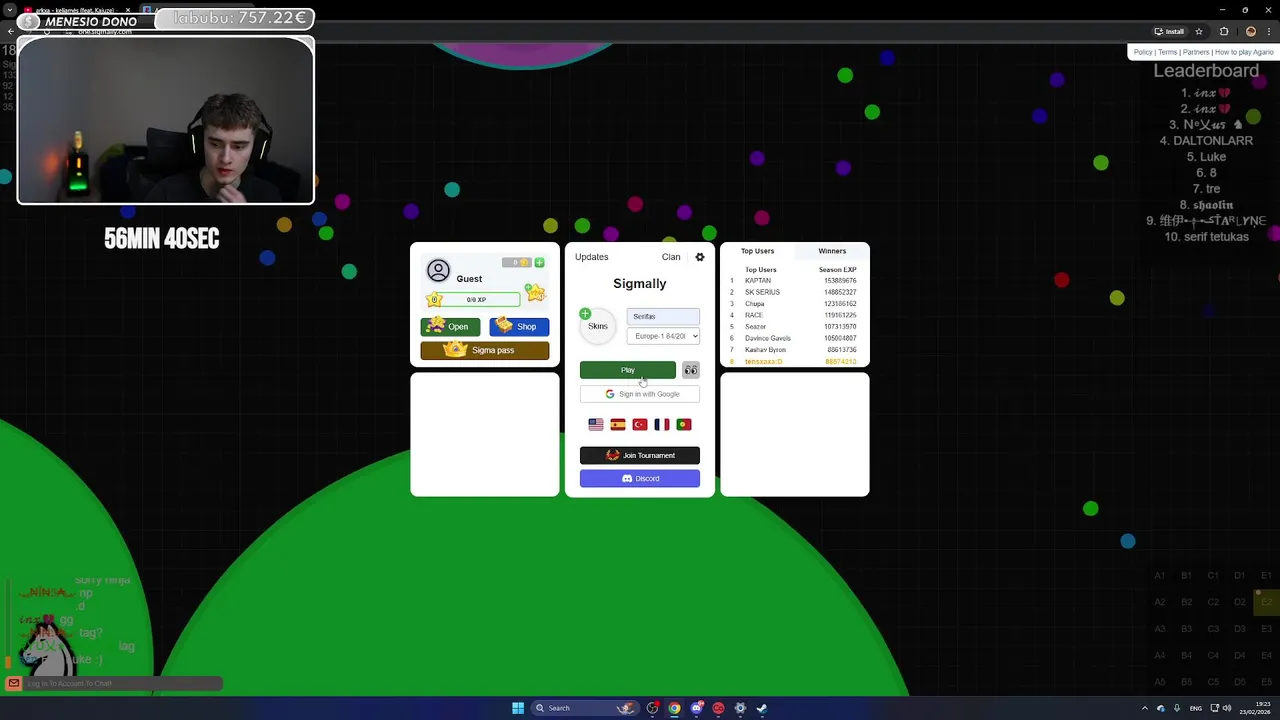1280x720 pixels.
Task: Open How to play Agario link
Action: click(1244, 52)
